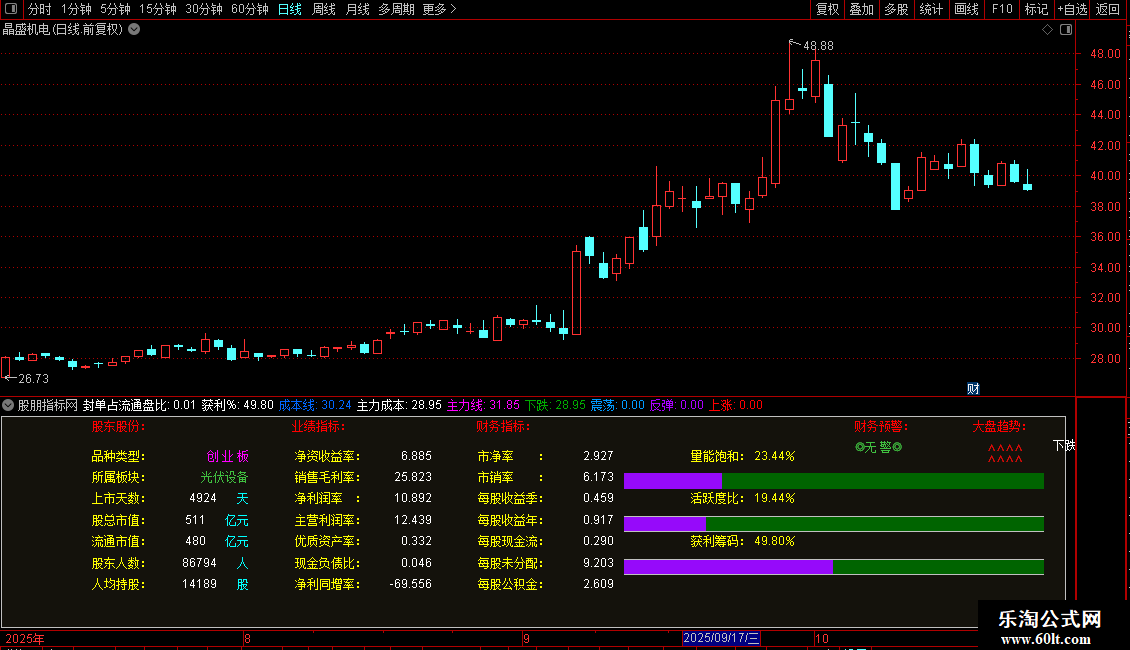1130x650 pixels.
Task: Select the 15分钟 period
Action: tap(157, 9)
